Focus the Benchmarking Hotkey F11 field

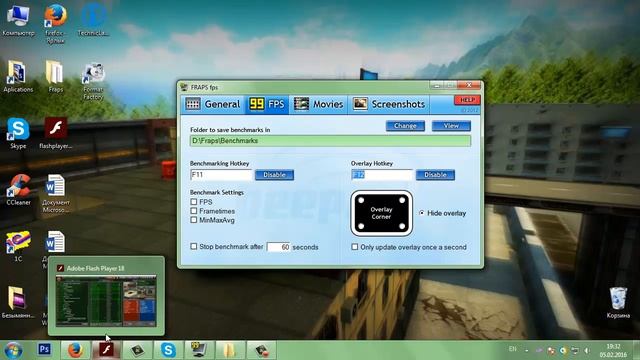point(221,175)
